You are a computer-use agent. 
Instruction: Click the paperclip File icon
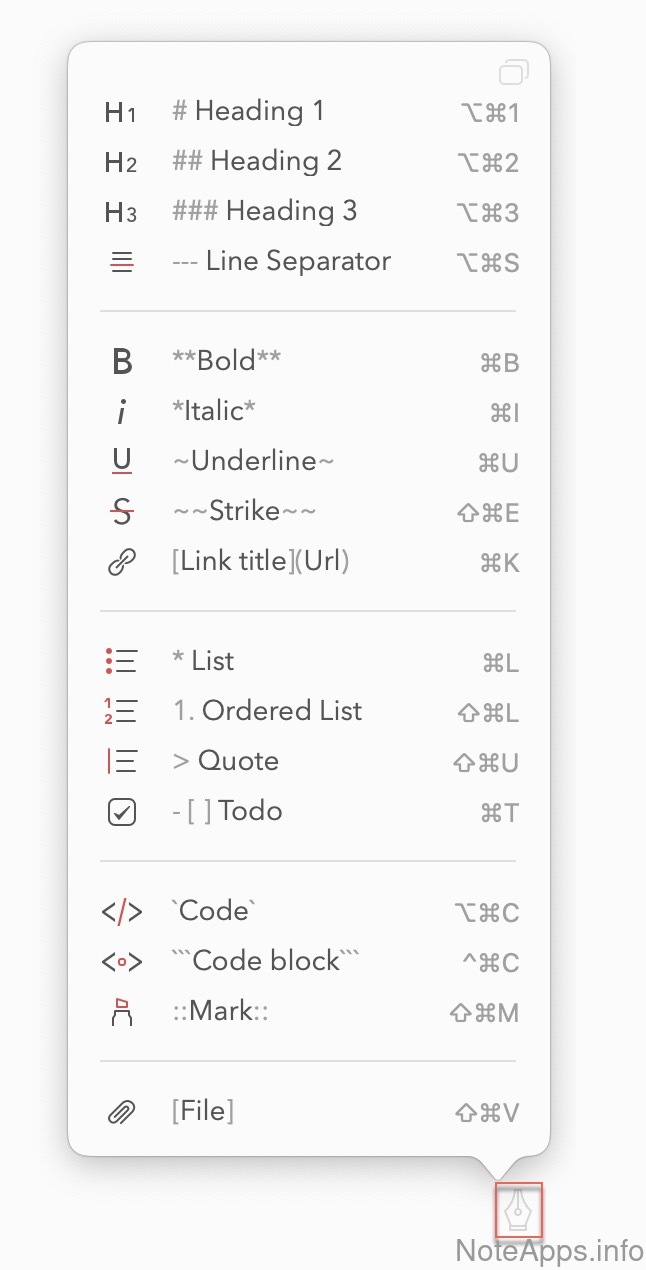click(121, 1112)
